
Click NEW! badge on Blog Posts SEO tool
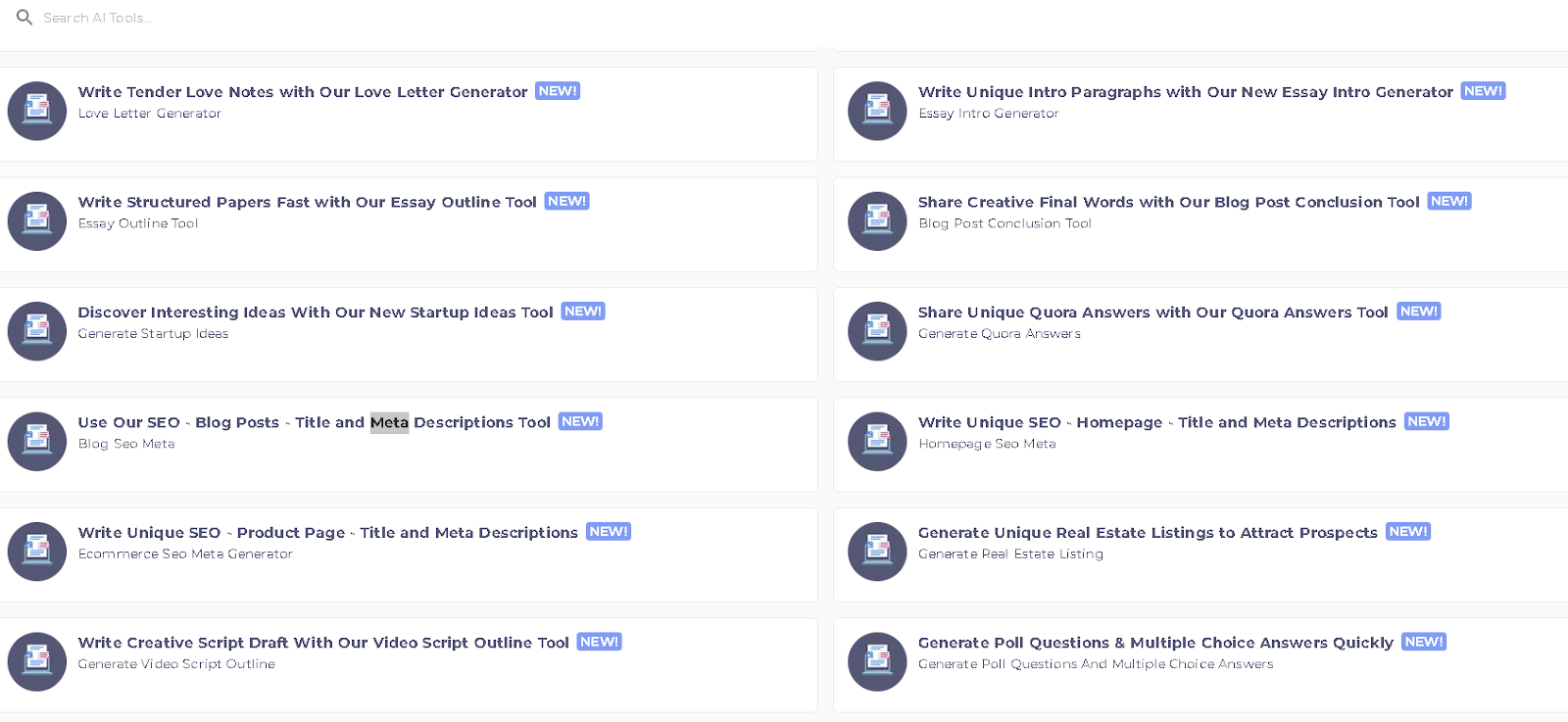click(x=580, y=421)
